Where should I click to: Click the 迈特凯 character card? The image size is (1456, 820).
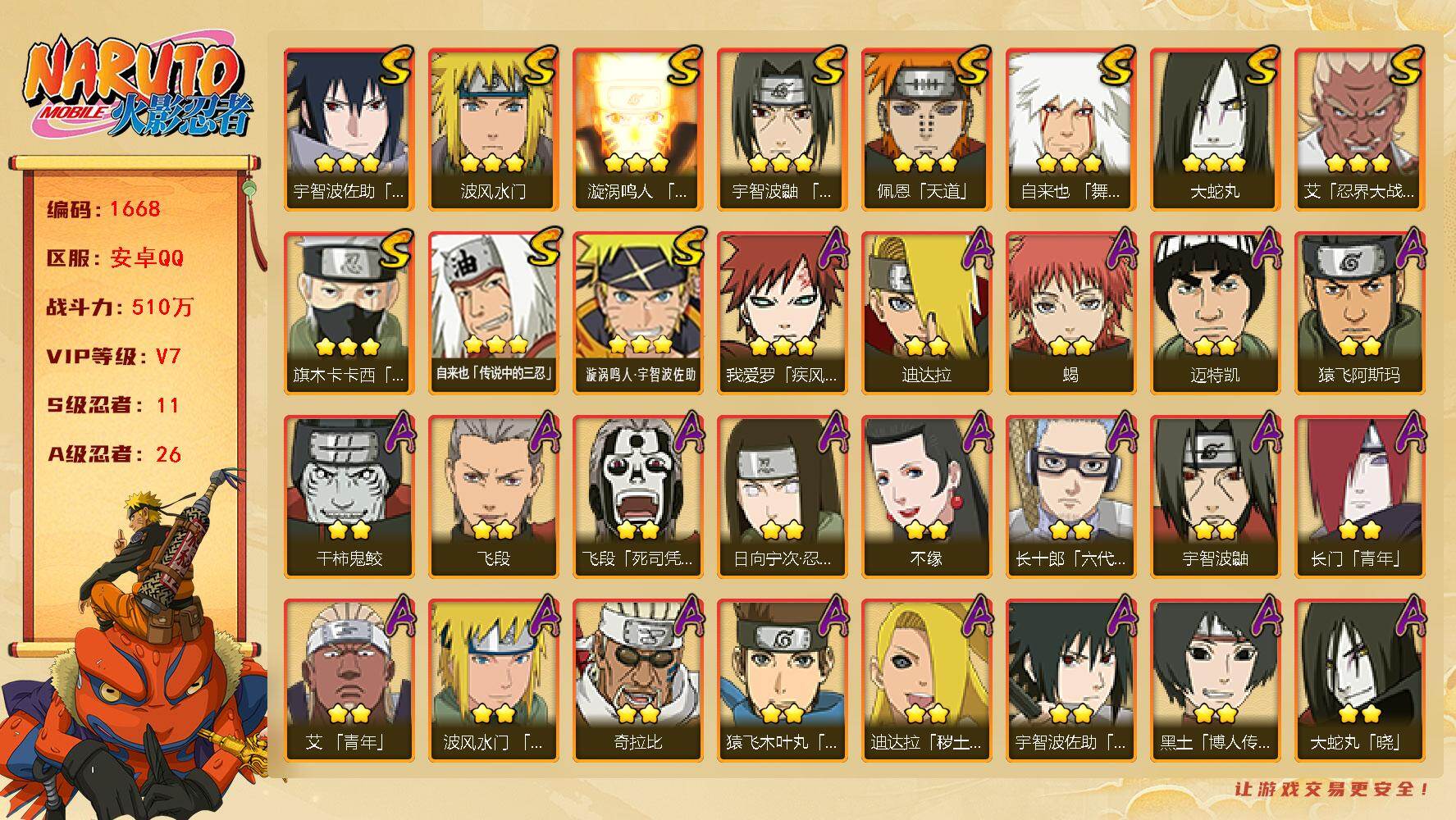click(1216, 313)
